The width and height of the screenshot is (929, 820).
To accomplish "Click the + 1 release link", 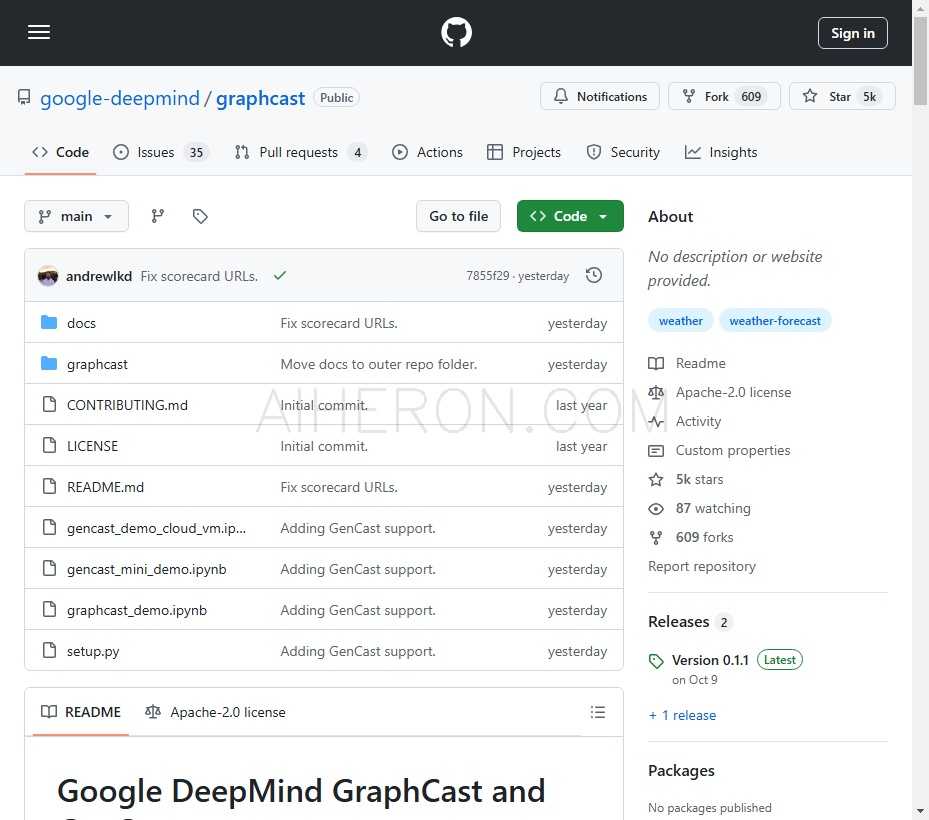I will click(x=683, y=715).
